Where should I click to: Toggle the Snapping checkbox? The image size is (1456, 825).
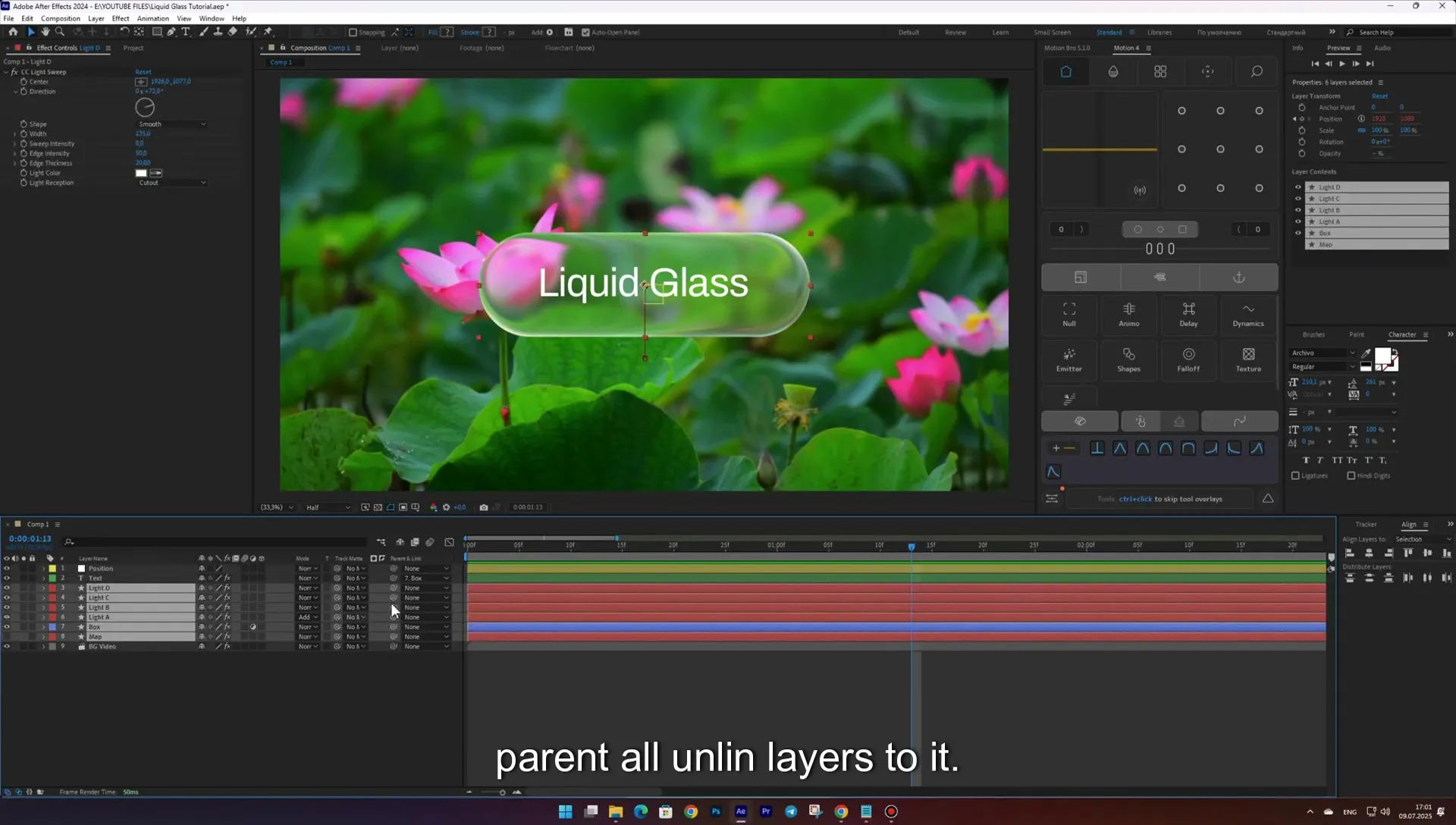(x=353, y=33)
